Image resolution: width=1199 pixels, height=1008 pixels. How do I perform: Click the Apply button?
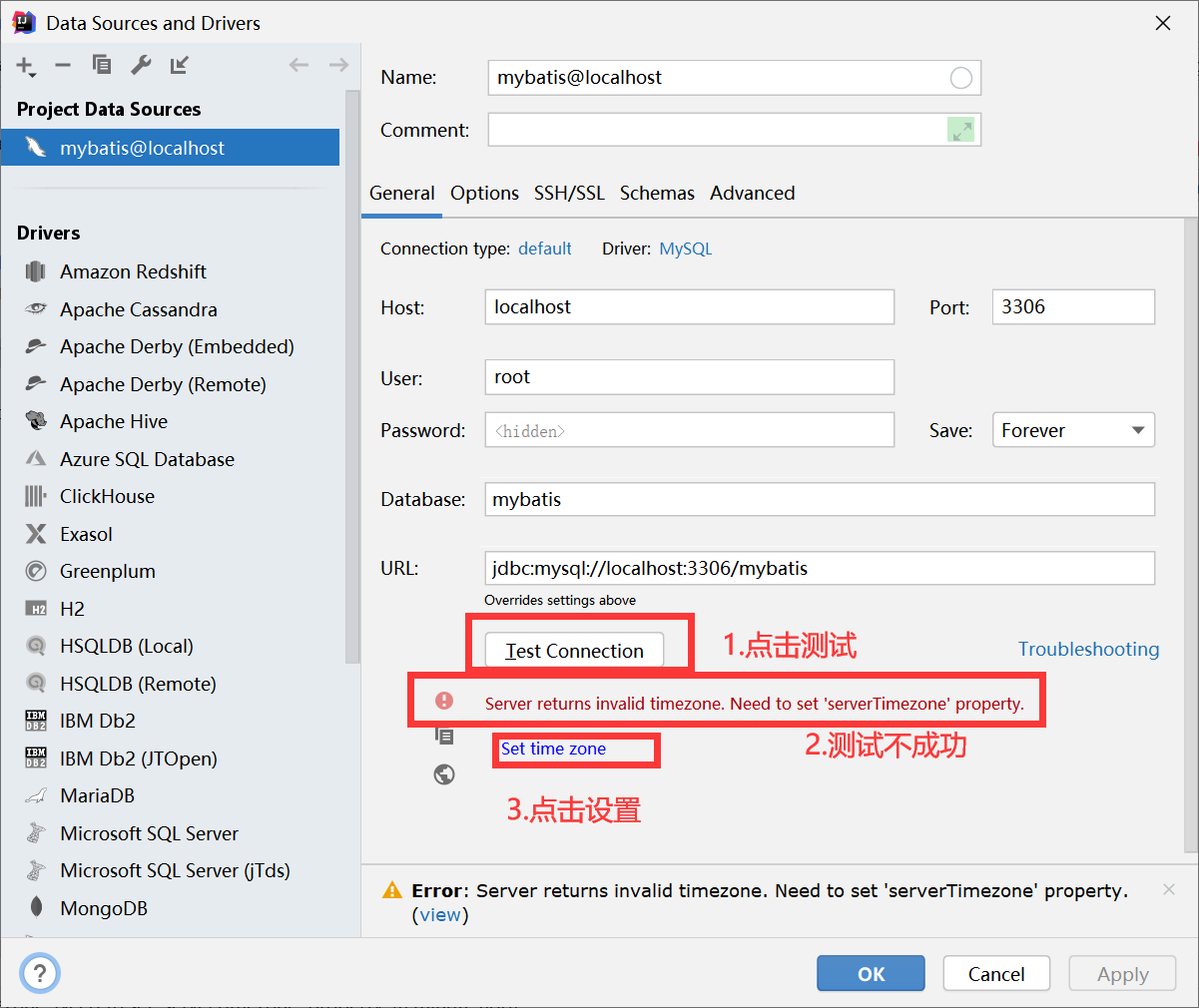click(x=1122, y=974)
